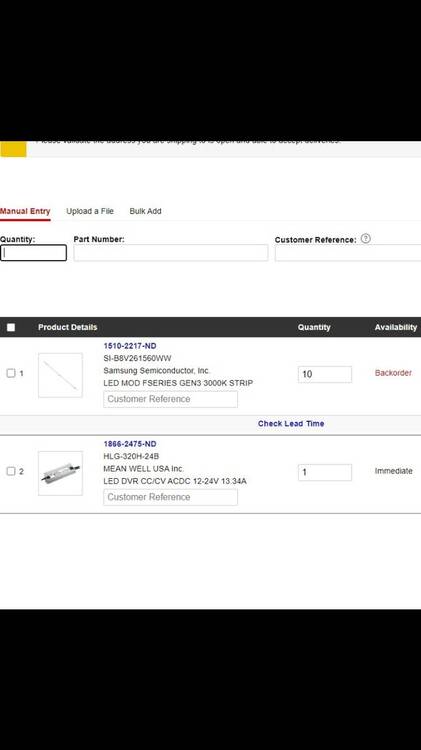Image resolution: width=421 pixels, height=750 pixels.
Task: Click the top Customer Reference input field
Action: [348, 253]
